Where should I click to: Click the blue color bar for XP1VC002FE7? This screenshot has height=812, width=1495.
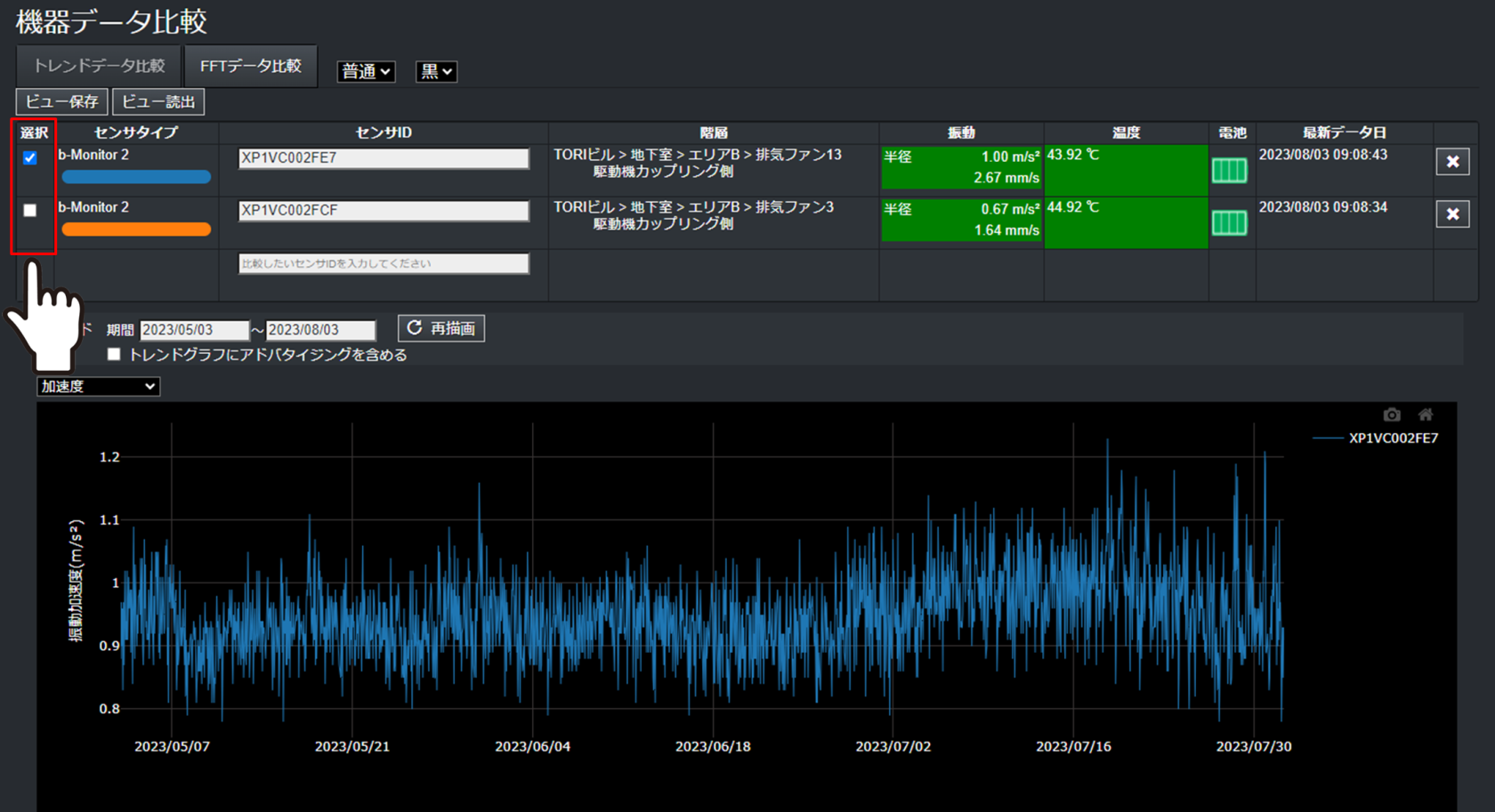pyautogui.click(x=136, y=177)
